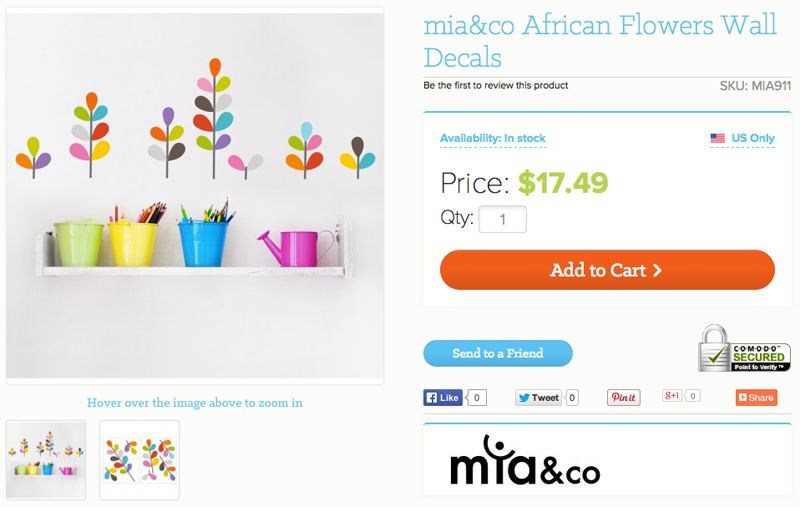Click the US Only shipping link

coord(753,138)
